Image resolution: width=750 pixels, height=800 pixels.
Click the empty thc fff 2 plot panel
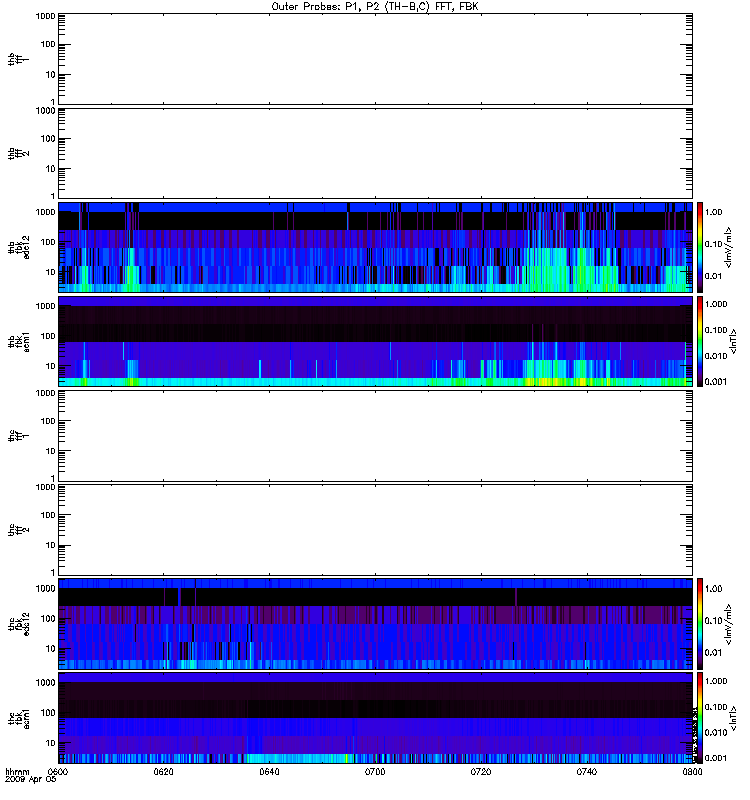[x=375, y=530]
